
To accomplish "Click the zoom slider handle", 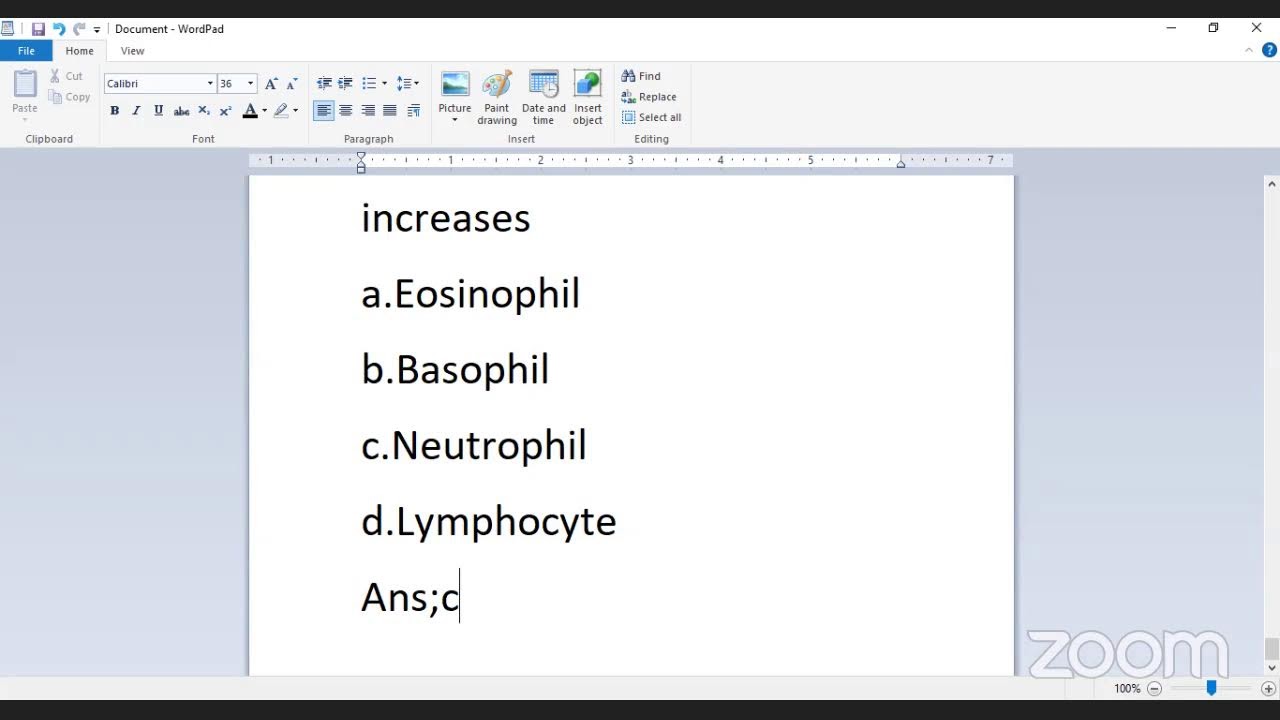I will point(1211,688).
